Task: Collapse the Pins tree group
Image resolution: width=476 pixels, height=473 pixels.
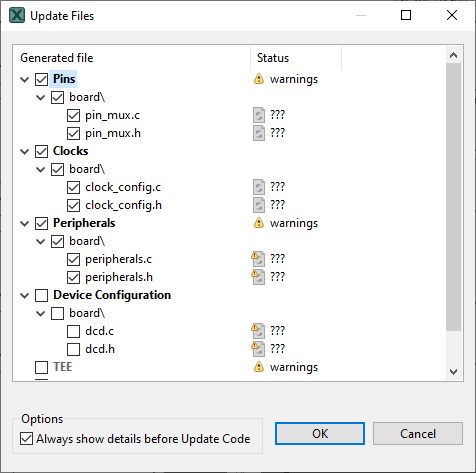Action: coord(24,79)
